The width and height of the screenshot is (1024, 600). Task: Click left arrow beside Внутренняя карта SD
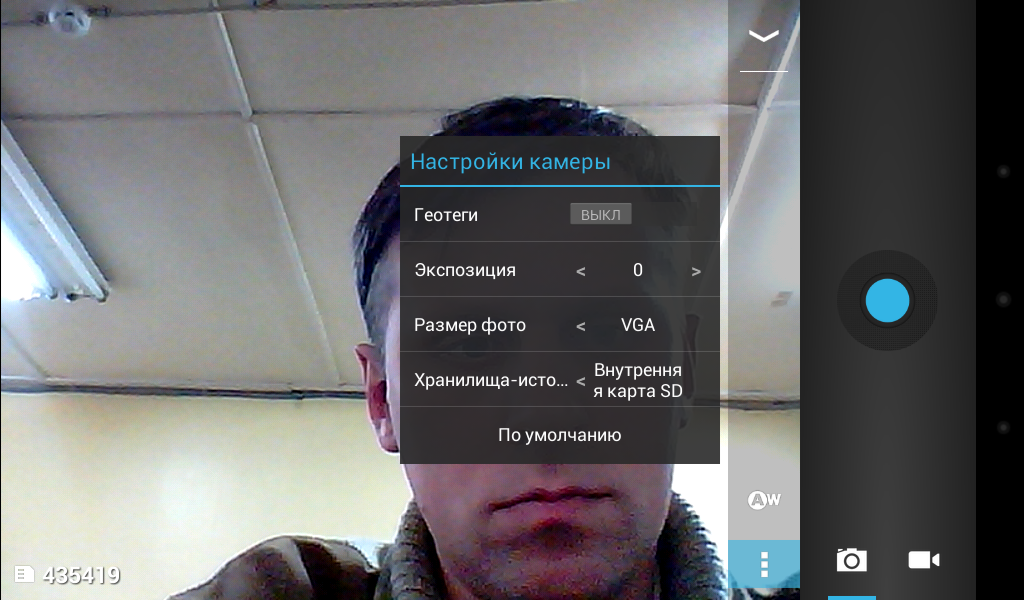(x=581, y=381)
